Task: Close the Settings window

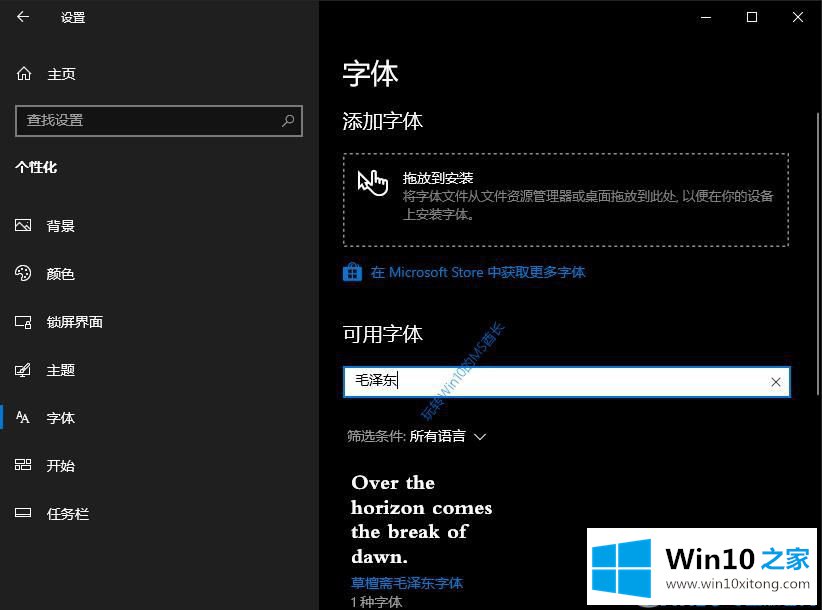Action: coord(798,17)
